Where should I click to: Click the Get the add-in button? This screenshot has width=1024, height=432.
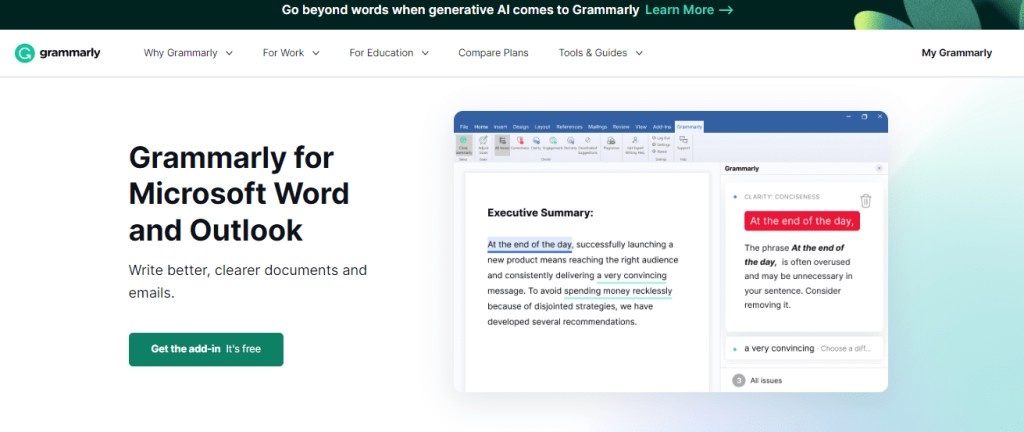pyautogui.click(x=206, y=349)
